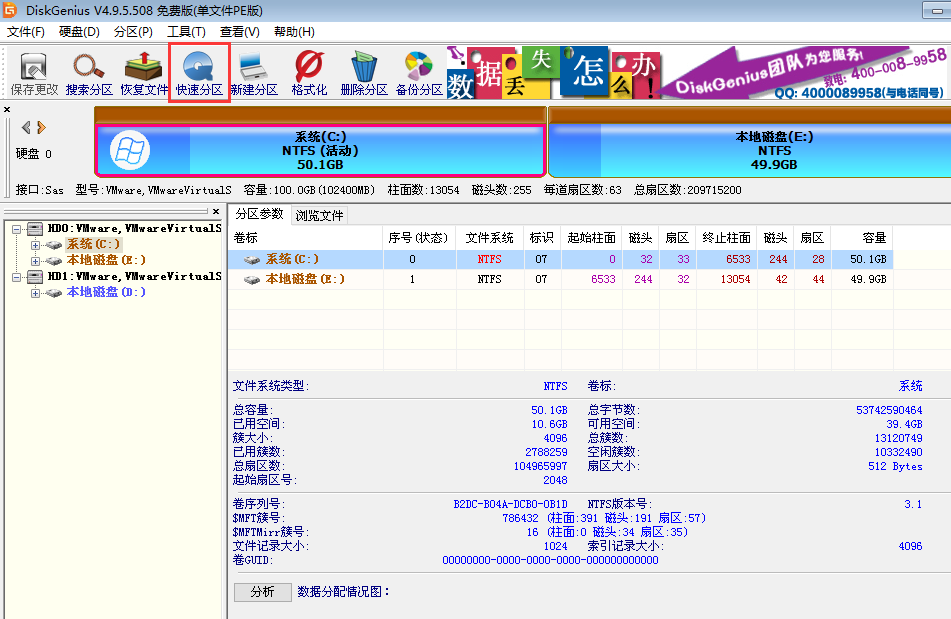The height and width of the screenshot is (619, 951).
Task: Switch to the 浏览文件 tab
Action: [x=319, y=215]
